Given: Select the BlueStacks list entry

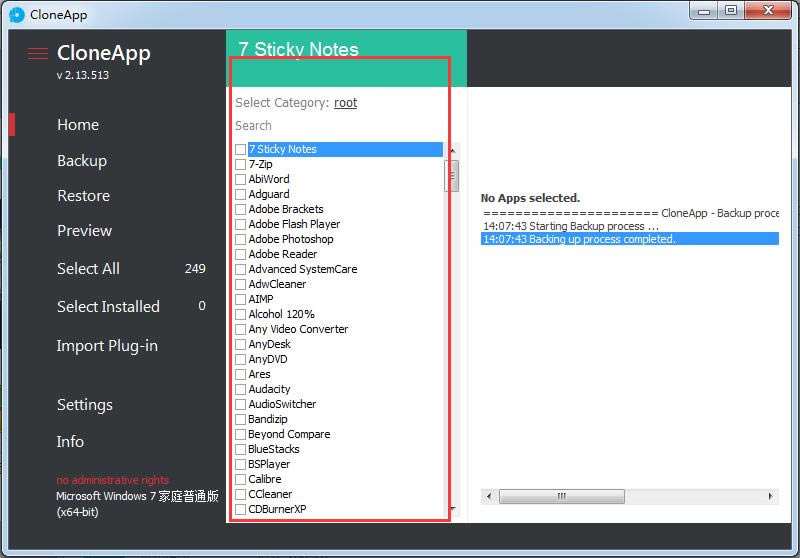Looking at the screenshot, I should pyautogui.click(x=274, y=449).
